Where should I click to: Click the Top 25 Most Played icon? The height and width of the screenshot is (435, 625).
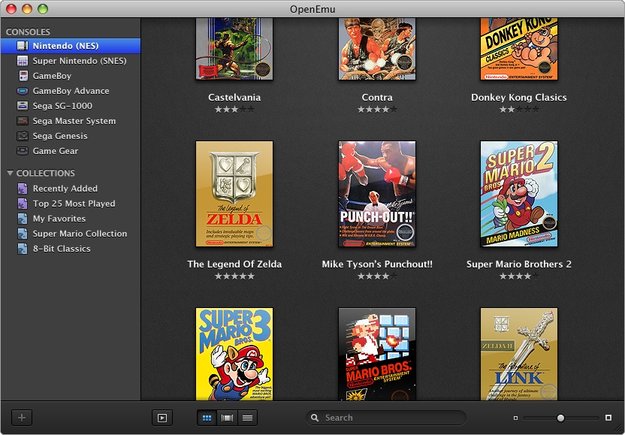pyautogui.click(x=23, y=203)
